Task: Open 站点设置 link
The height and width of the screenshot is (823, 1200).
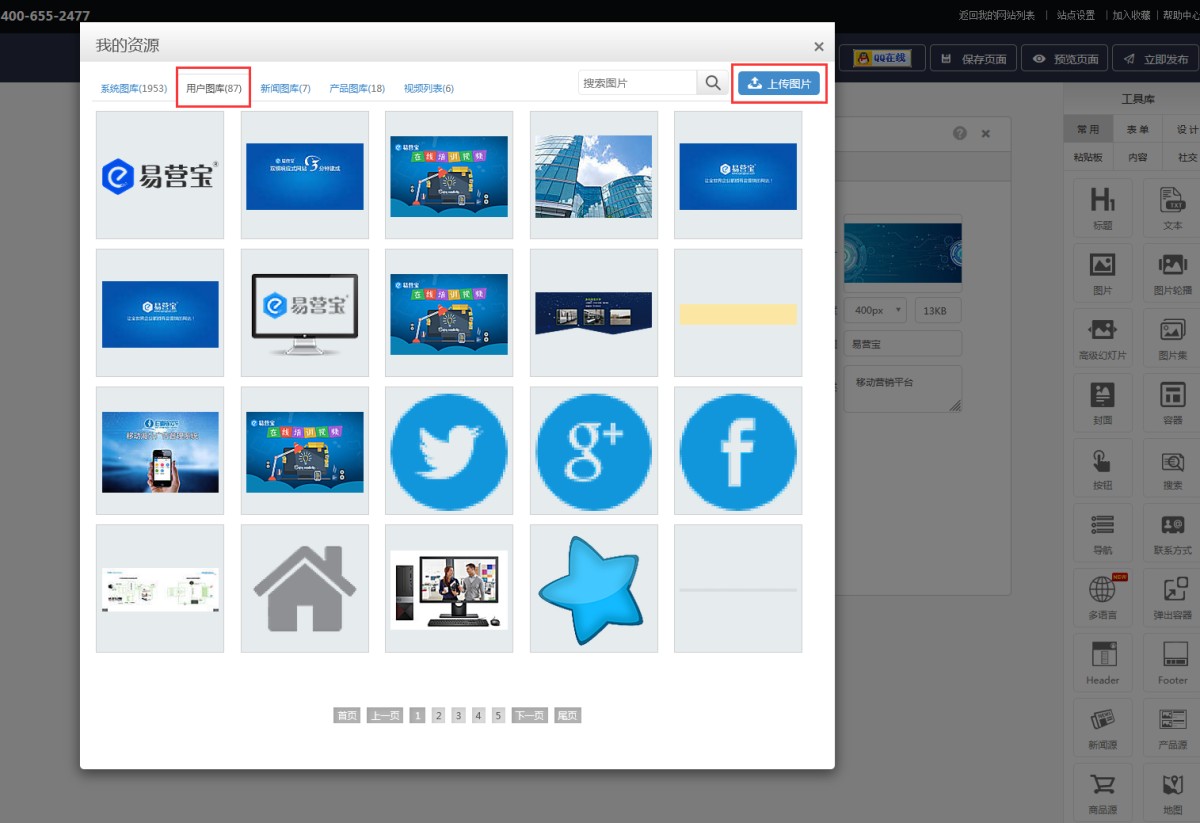Action: pyautogui.click(x=1076, y=15)
